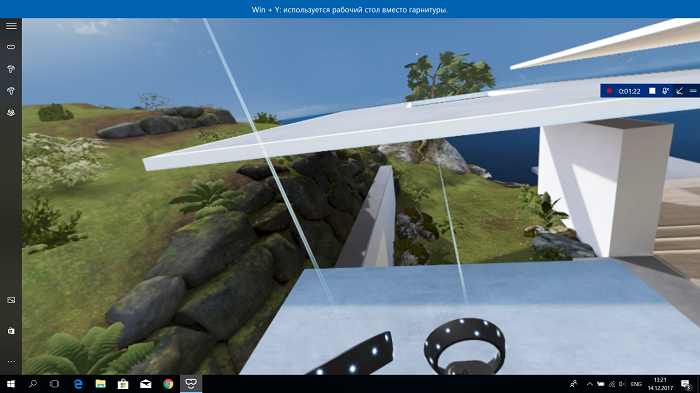Select the second motion controller icon
The image size is (700, 393).
[x=11, y=91]
